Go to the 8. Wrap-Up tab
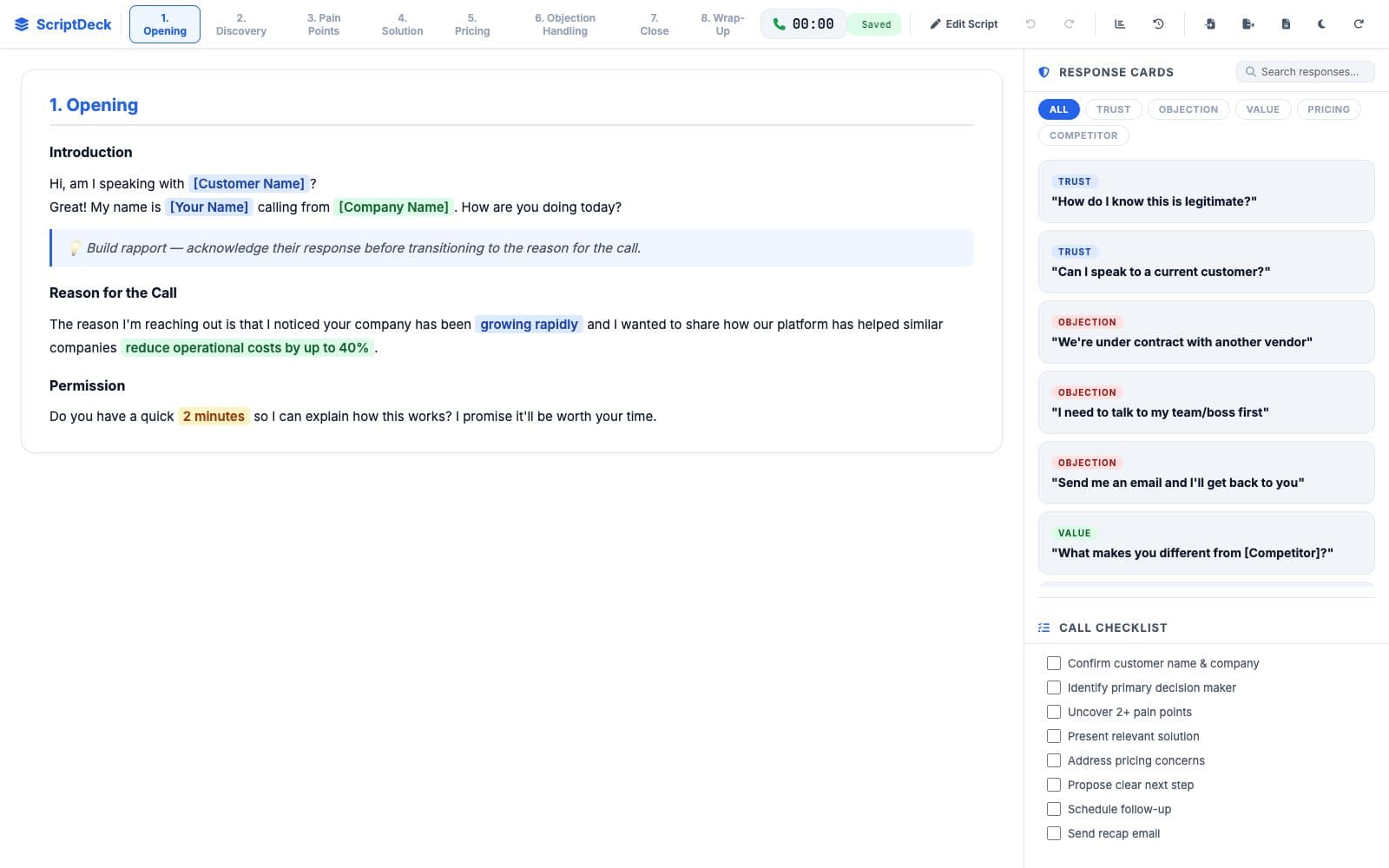The height and width of the screenshot is (868, 1389). (722, 24)
